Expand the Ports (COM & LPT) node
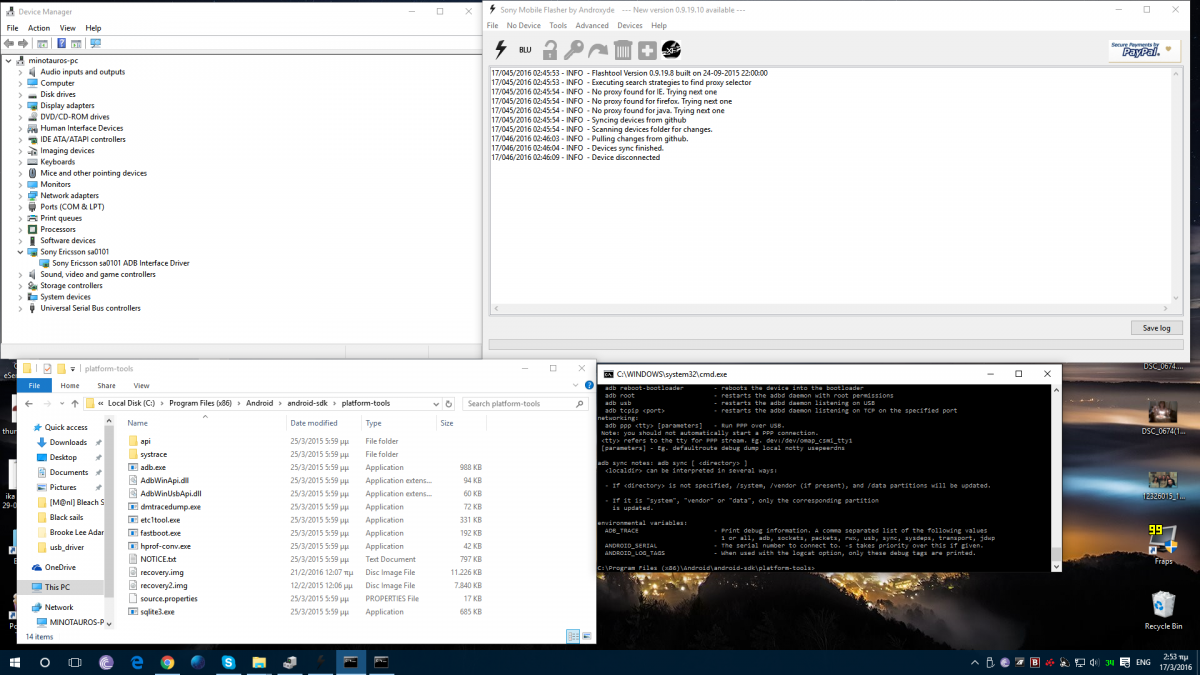The width and height of the screenshot is (1200, 675). pos(21,207)
